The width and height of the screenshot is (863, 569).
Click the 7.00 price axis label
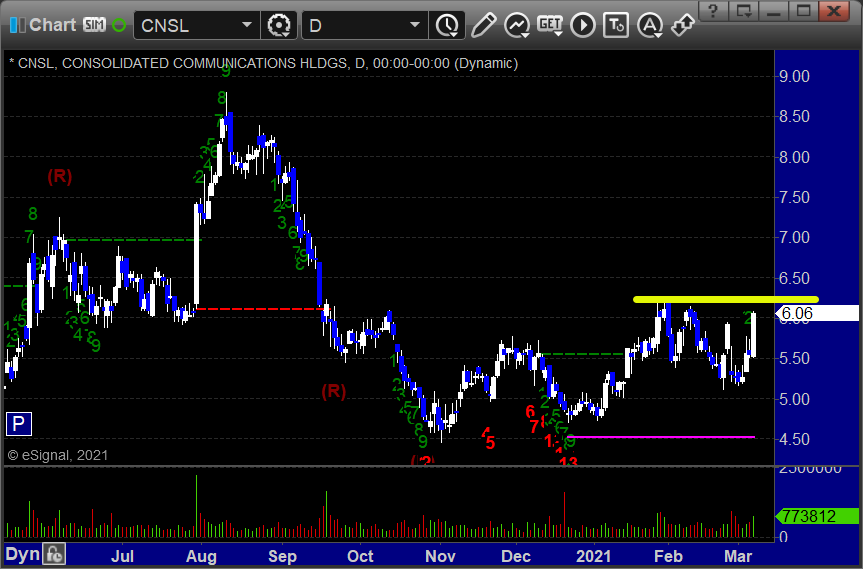click(x=795, y=237)
